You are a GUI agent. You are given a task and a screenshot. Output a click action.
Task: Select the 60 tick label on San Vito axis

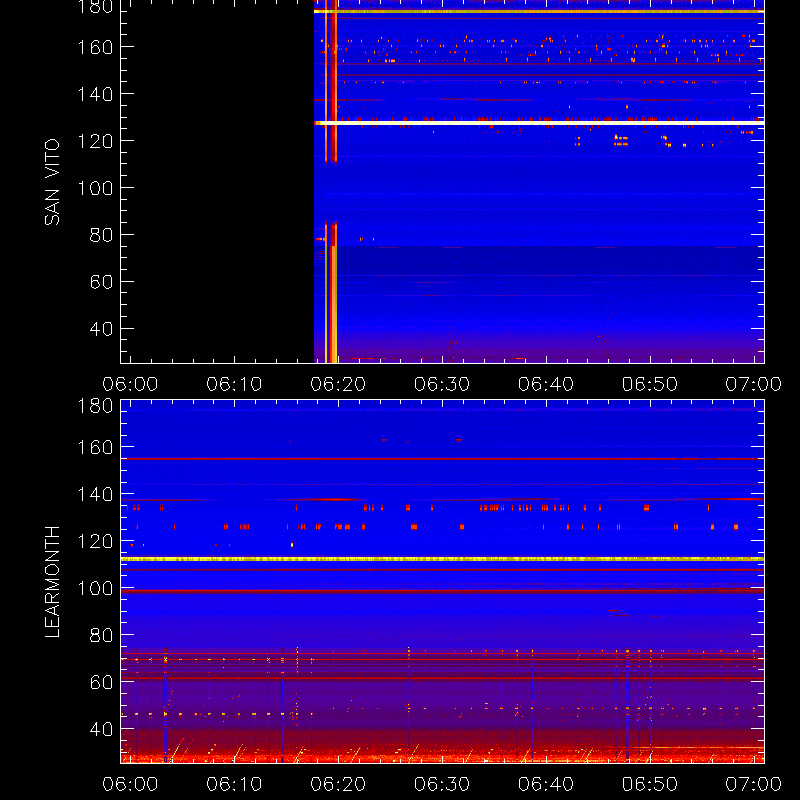coord(101,282)
